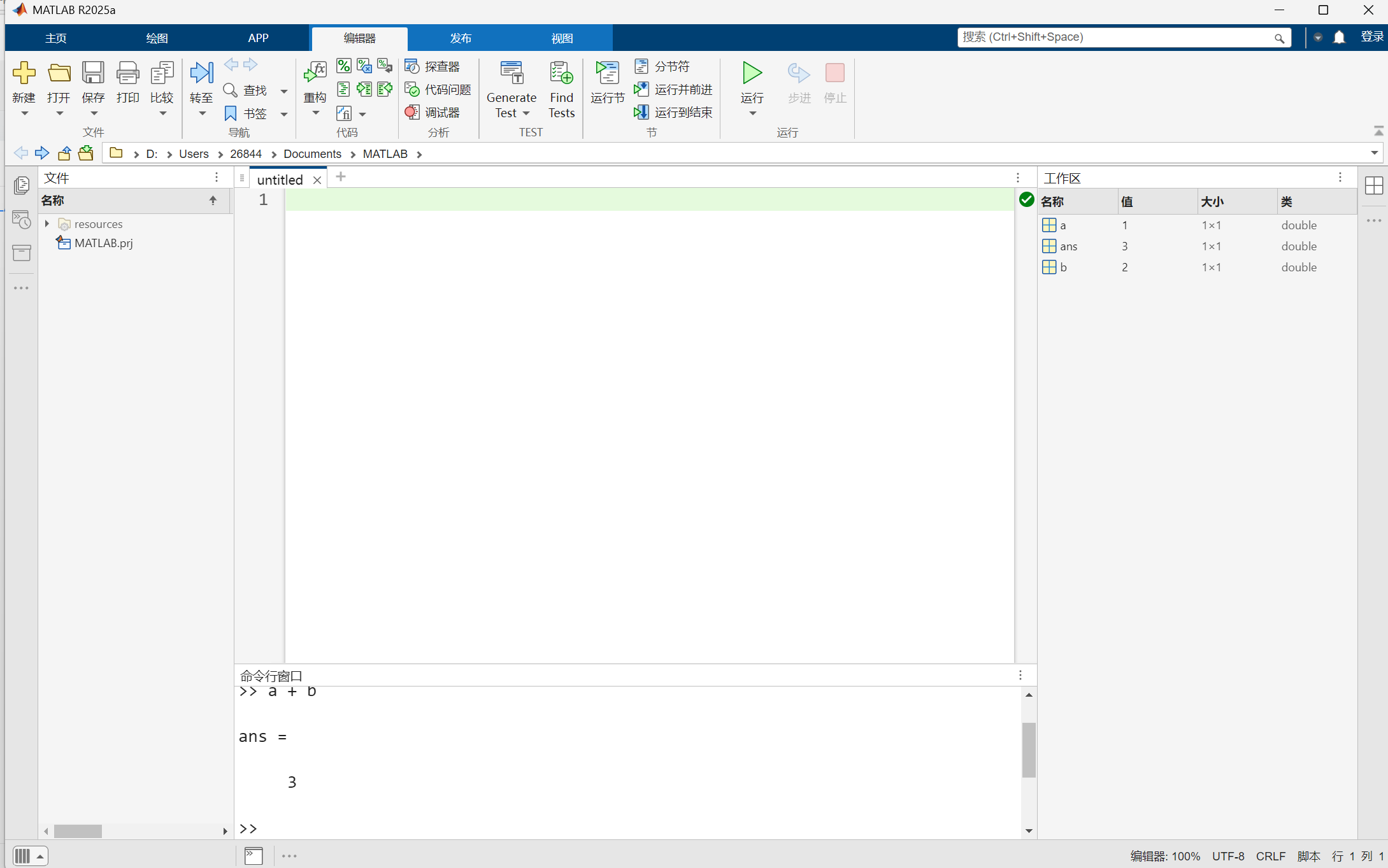Click the notification bell icon

(x=1339, y=38)
